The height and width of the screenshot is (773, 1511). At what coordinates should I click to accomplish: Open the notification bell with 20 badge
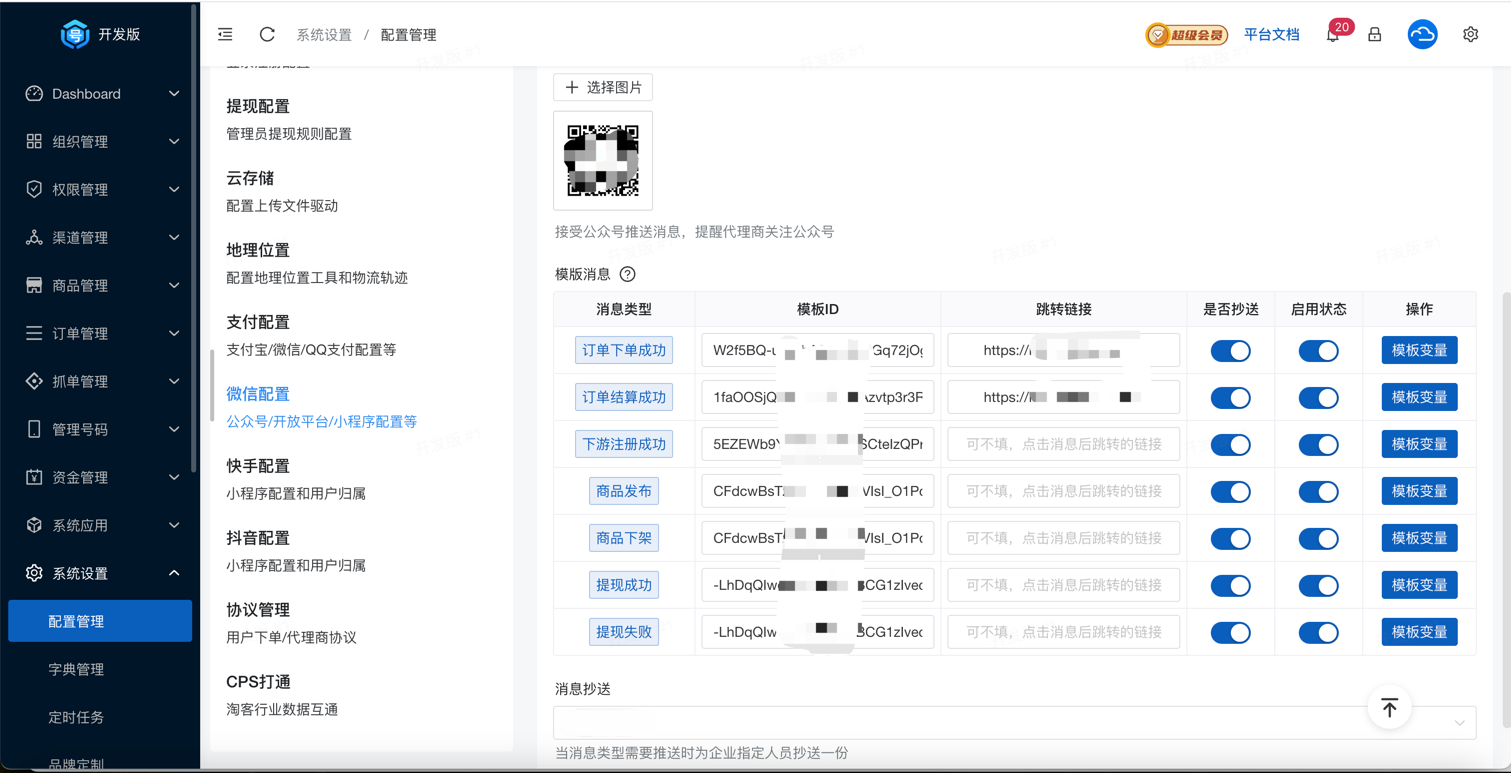tap(1333, 34)
